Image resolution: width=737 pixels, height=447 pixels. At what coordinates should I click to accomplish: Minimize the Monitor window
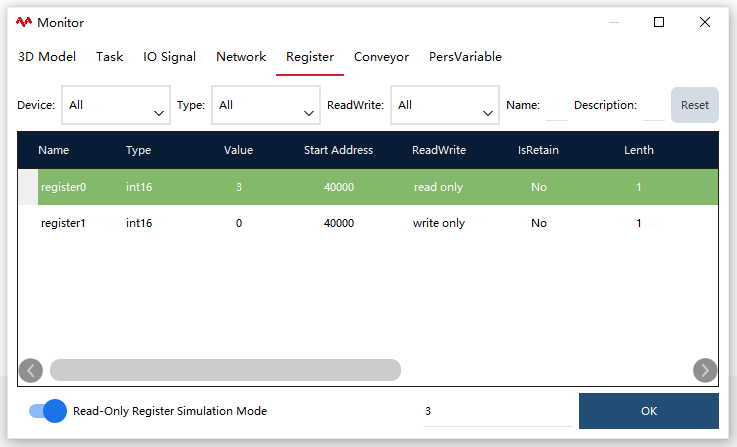click(614, 22)
